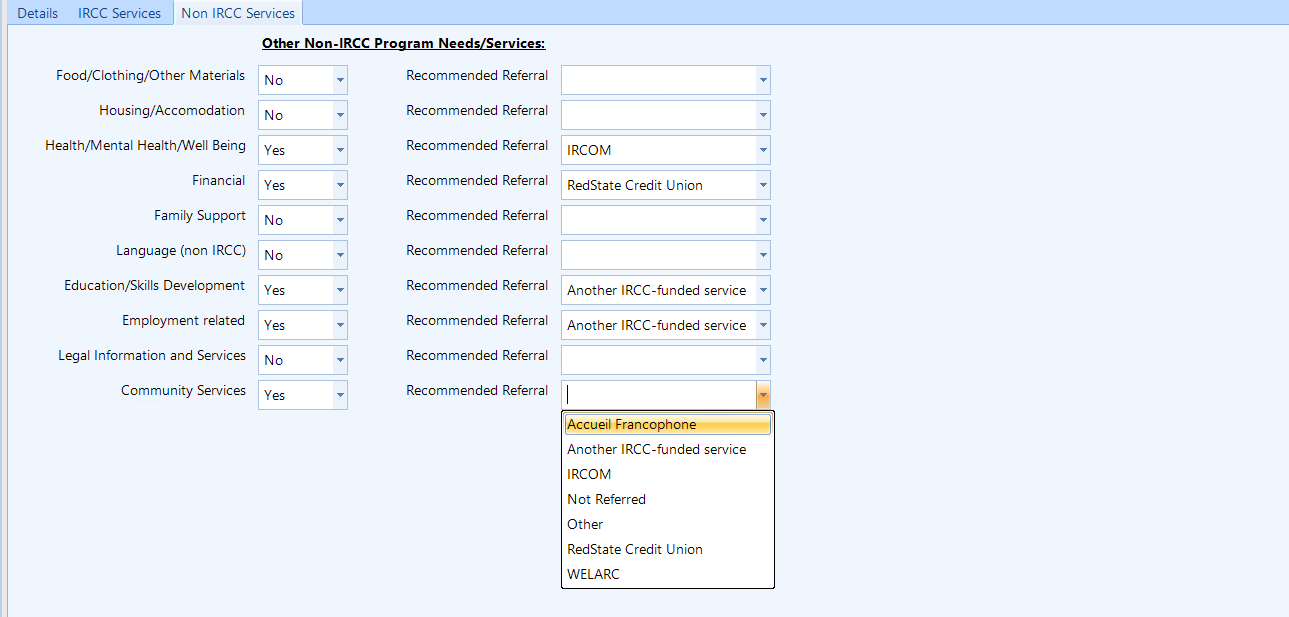Open Health/Mental Health/Well Being Yes/No dropdown

tap(339, 150)
